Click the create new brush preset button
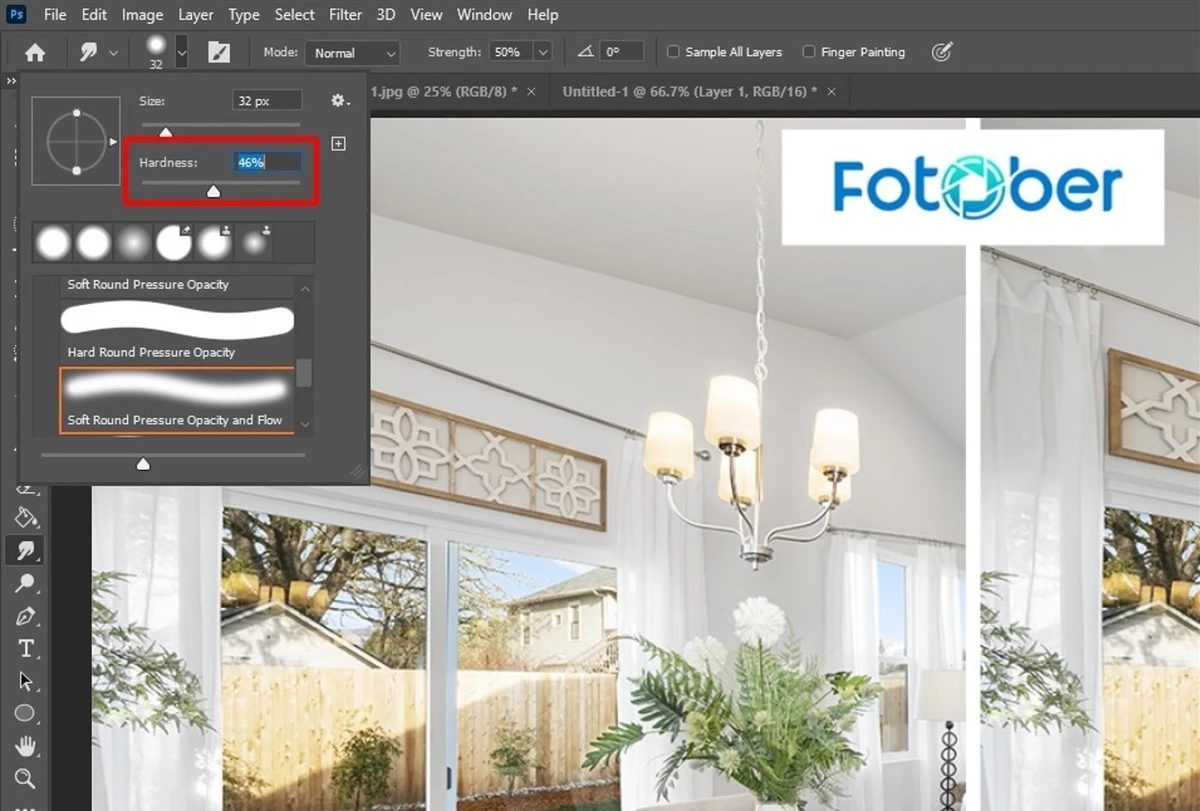The image size is (1200, 811). click(x=338, y=144)
